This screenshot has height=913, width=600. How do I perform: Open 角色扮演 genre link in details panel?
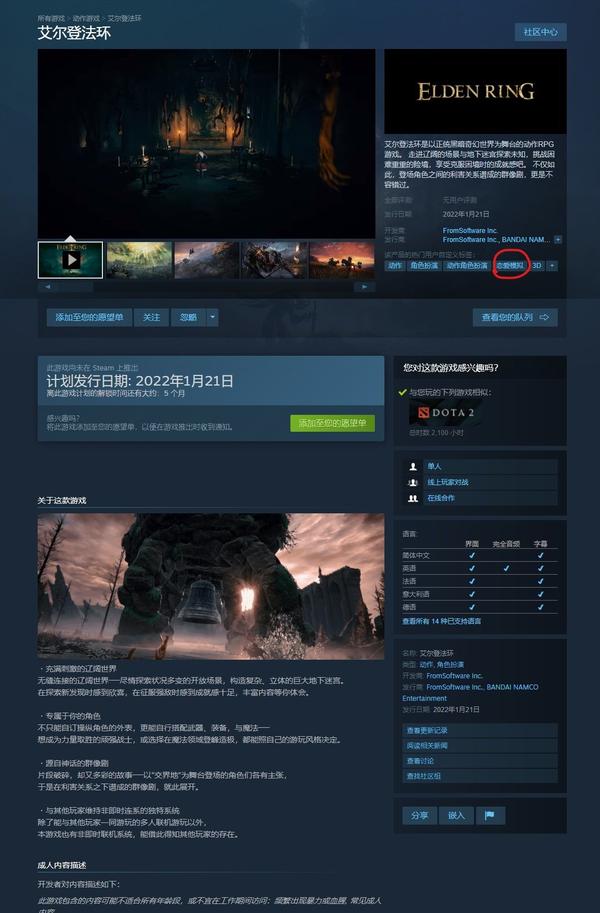pyautogui.click(x=450, y=664)
